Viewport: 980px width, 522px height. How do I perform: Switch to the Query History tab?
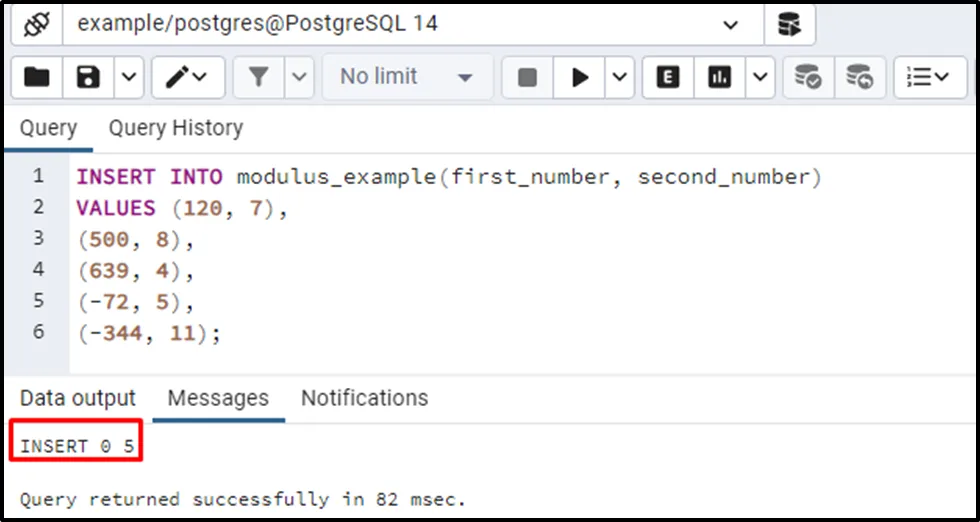[x=175, y=128]
